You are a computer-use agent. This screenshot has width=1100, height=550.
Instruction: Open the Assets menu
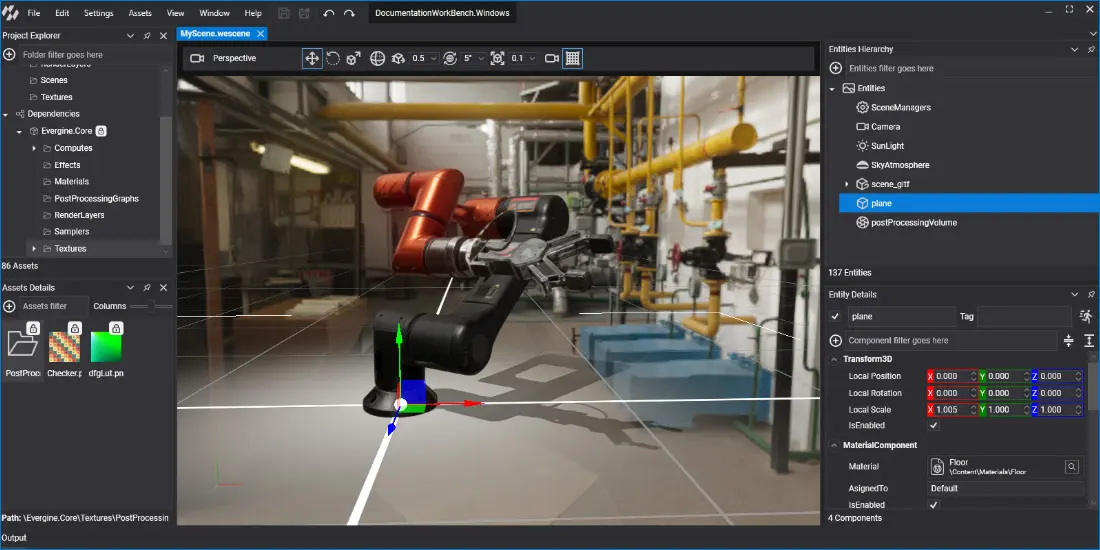click(x=140, y=14)
